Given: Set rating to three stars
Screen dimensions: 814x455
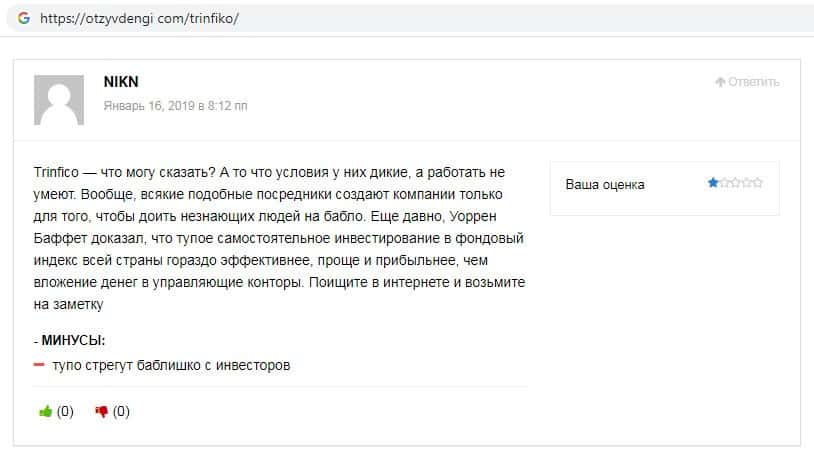Looking at the screenshot, I should point(735,183).
